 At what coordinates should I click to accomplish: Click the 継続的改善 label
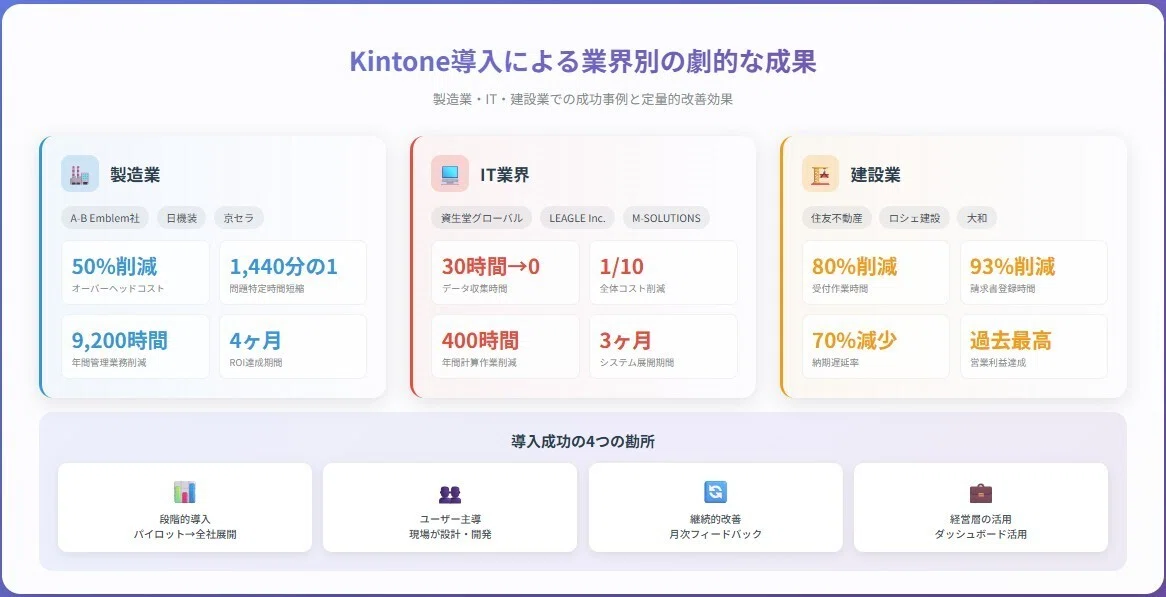715,519
